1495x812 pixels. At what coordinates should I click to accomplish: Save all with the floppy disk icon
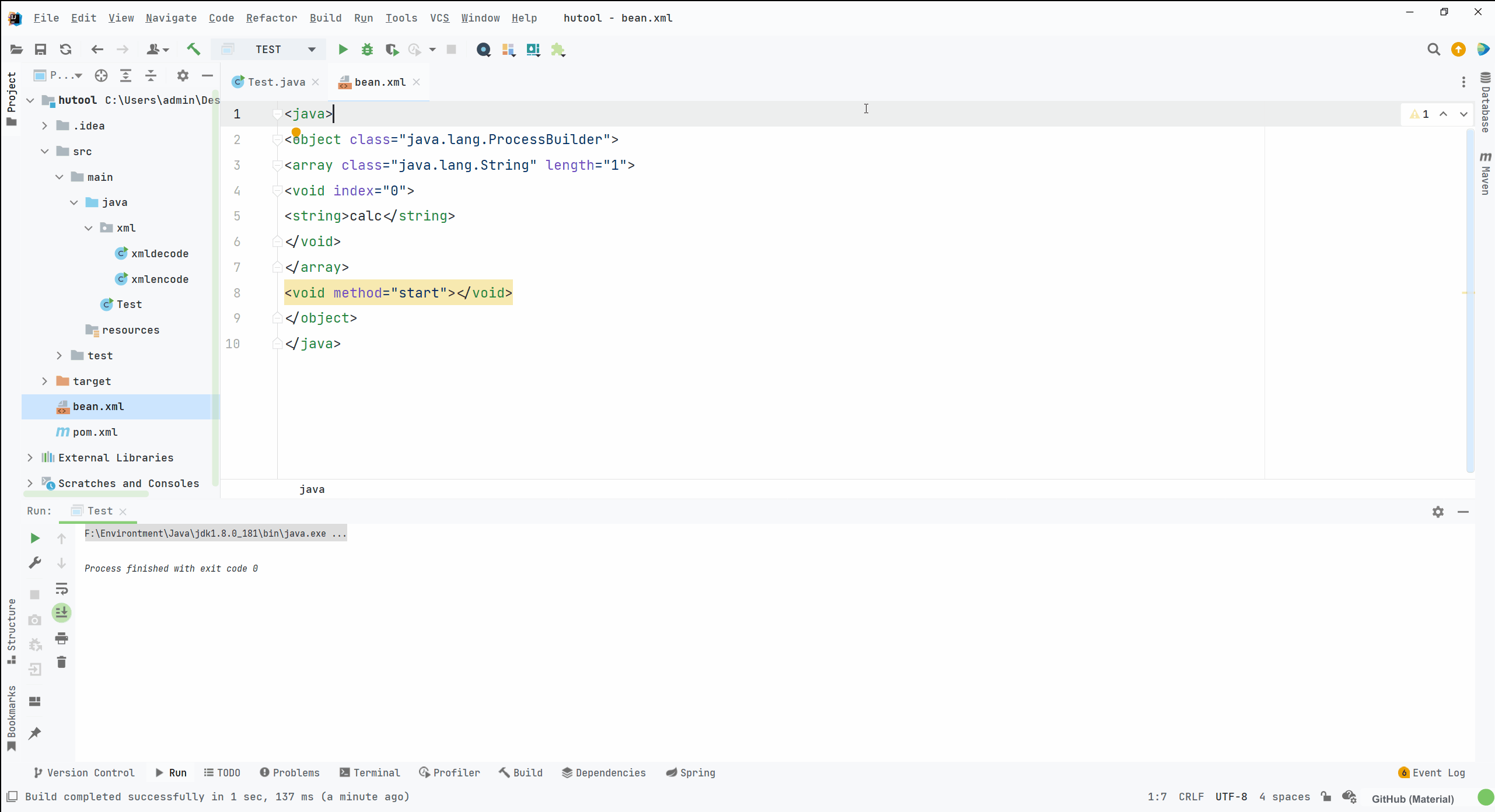coord(40,50)
